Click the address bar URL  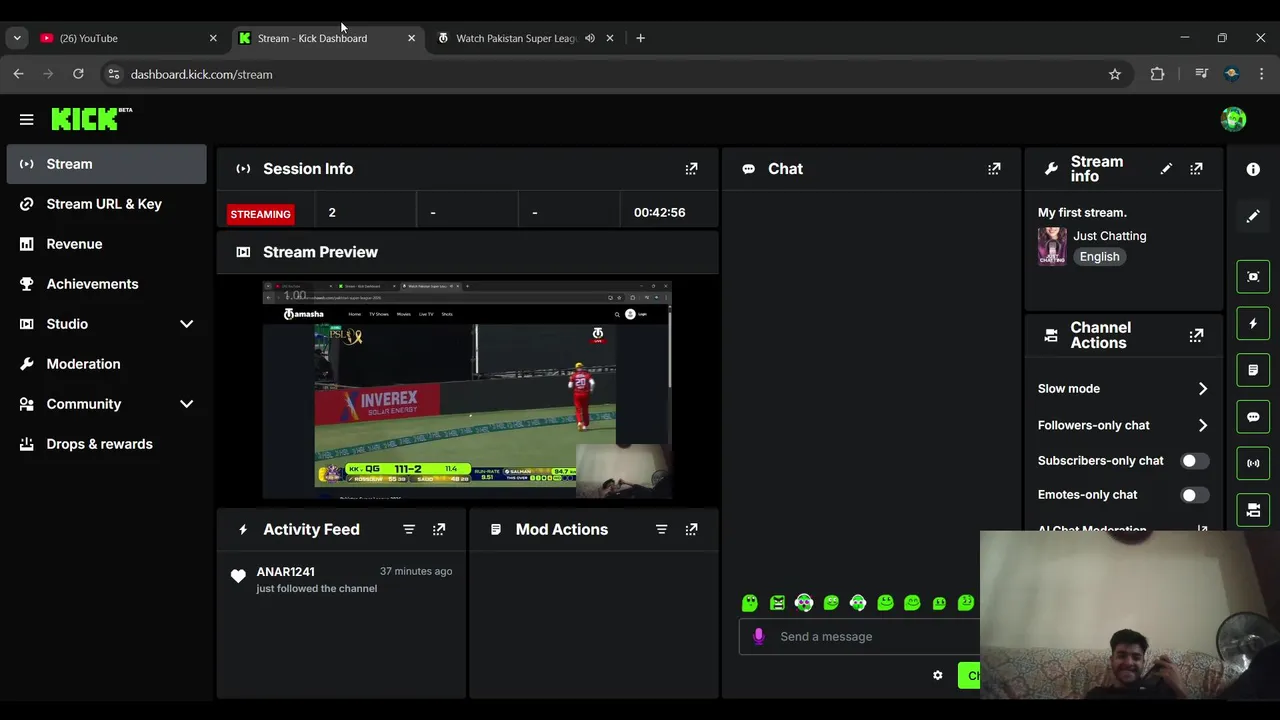[x=201, y=74]
